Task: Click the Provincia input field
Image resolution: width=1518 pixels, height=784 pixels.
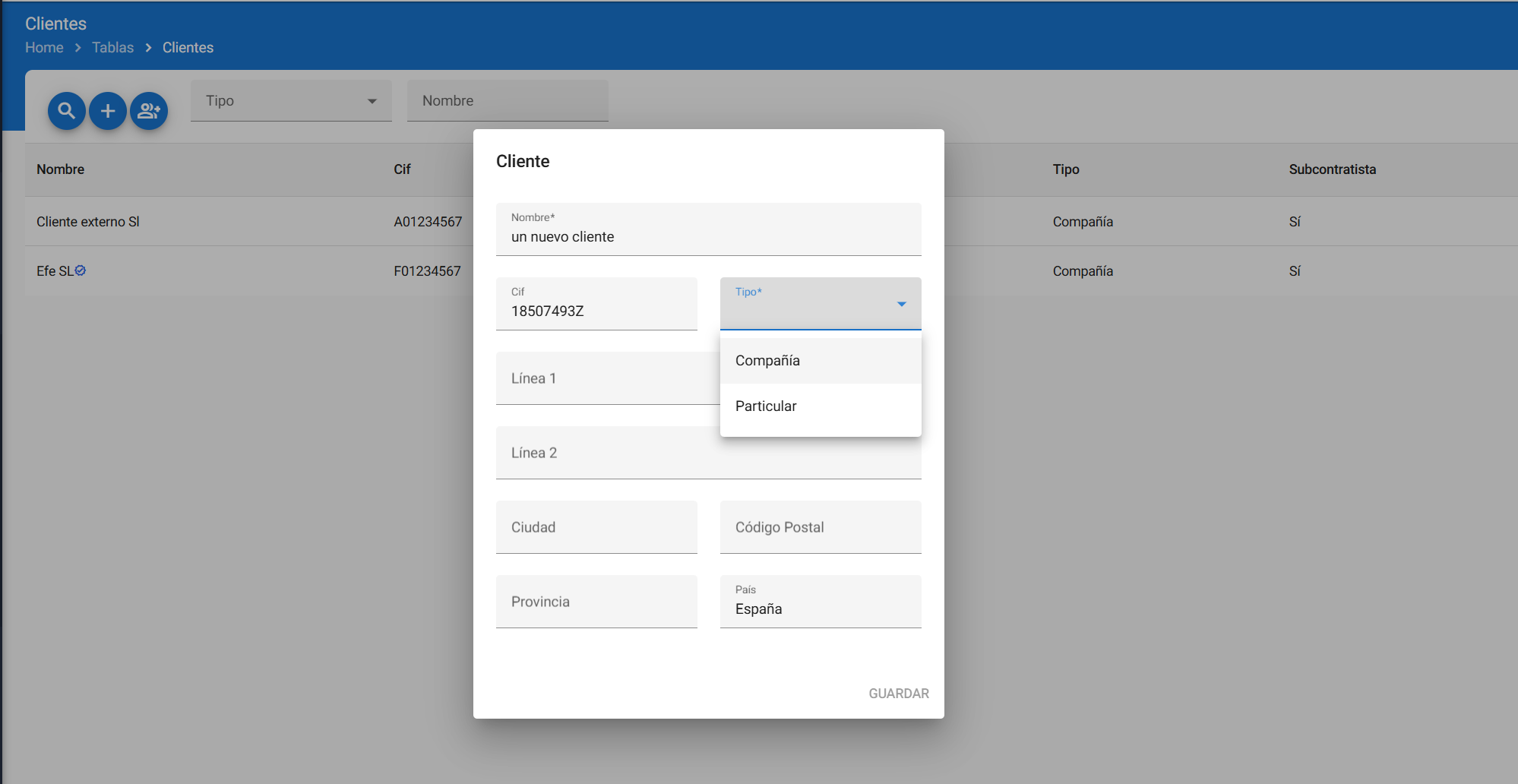Action: pyautogui.click(x=596, y=602)
